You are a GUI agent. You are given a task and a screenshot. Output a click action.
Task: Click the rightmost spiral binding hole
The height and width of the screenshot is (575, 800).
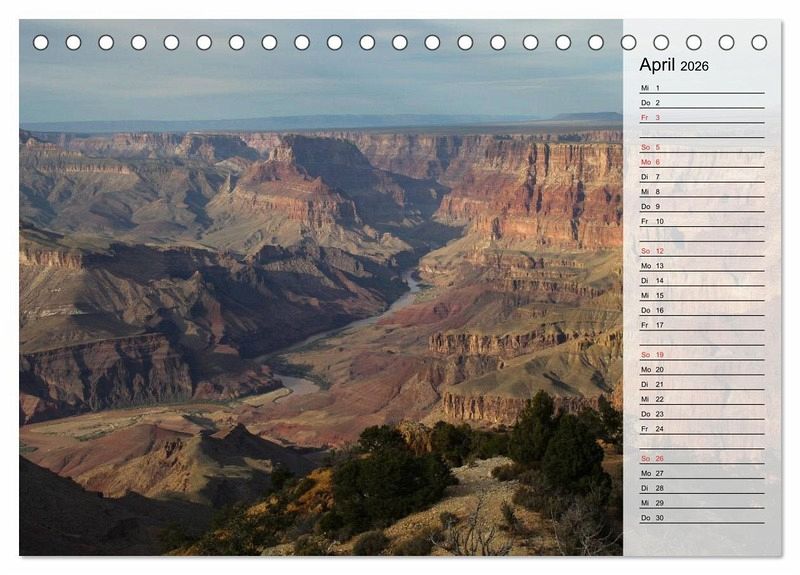759,42
